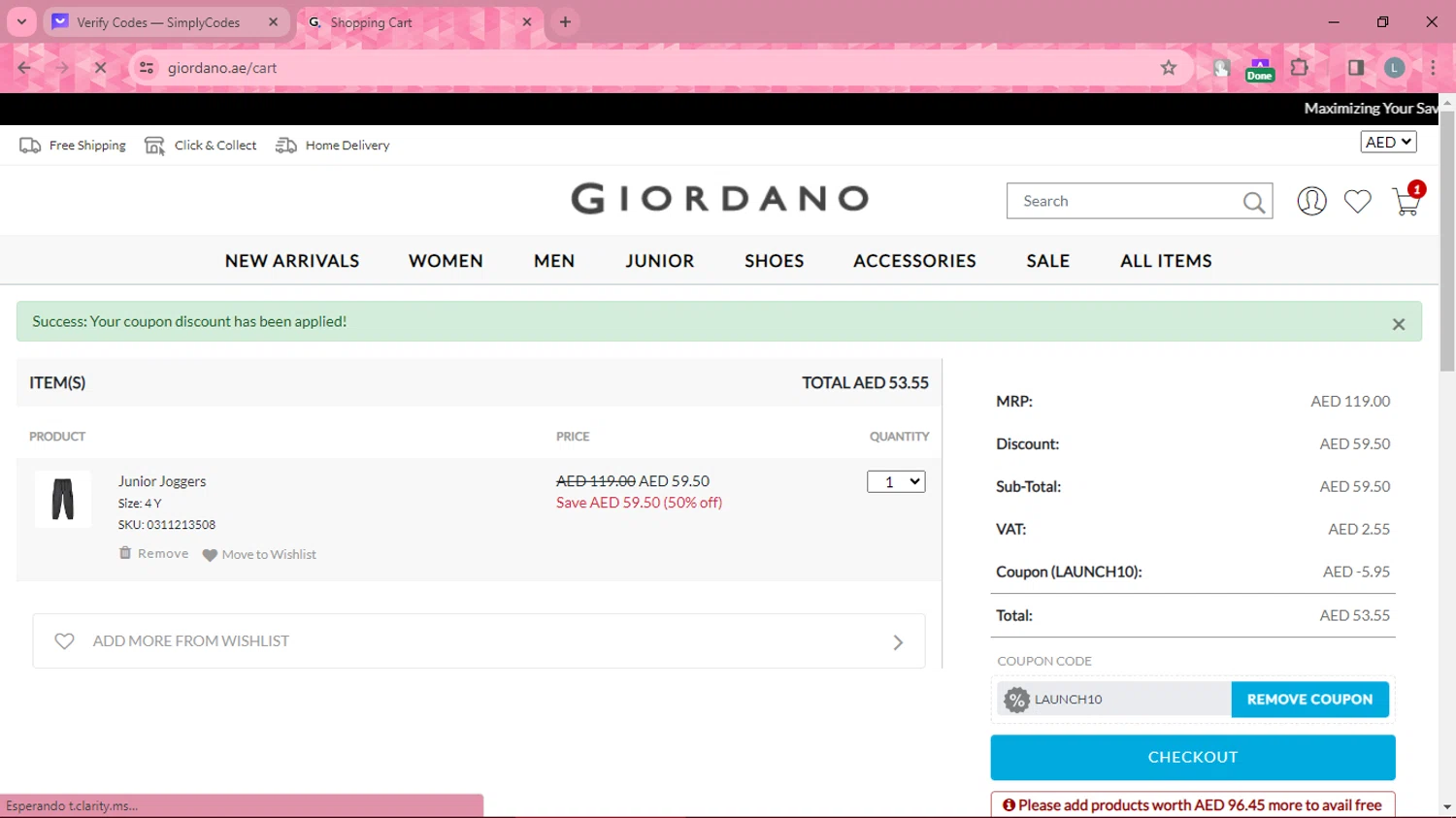Click the search magnifier icon
Screen dimensions: 1456x818
tap(1253, 202)
